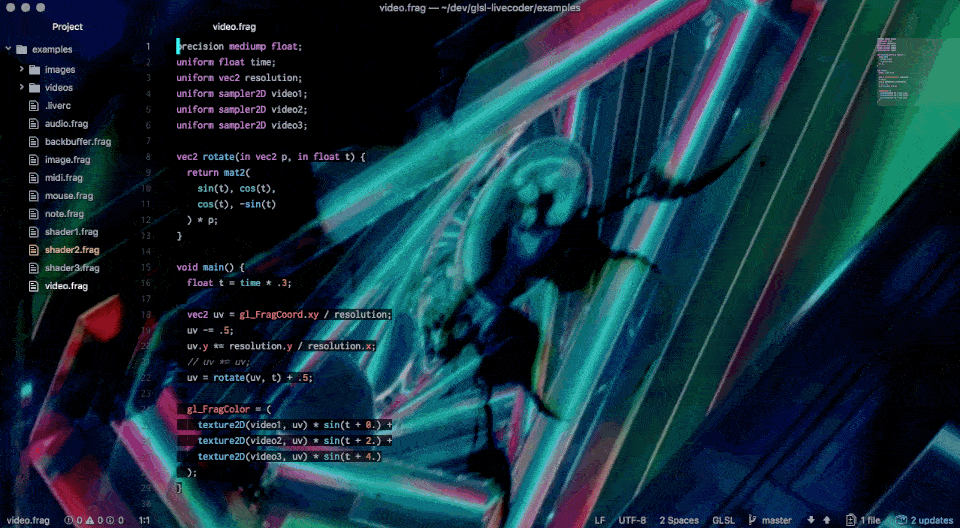Click on 'return mat2(' code line

(219, 173)
